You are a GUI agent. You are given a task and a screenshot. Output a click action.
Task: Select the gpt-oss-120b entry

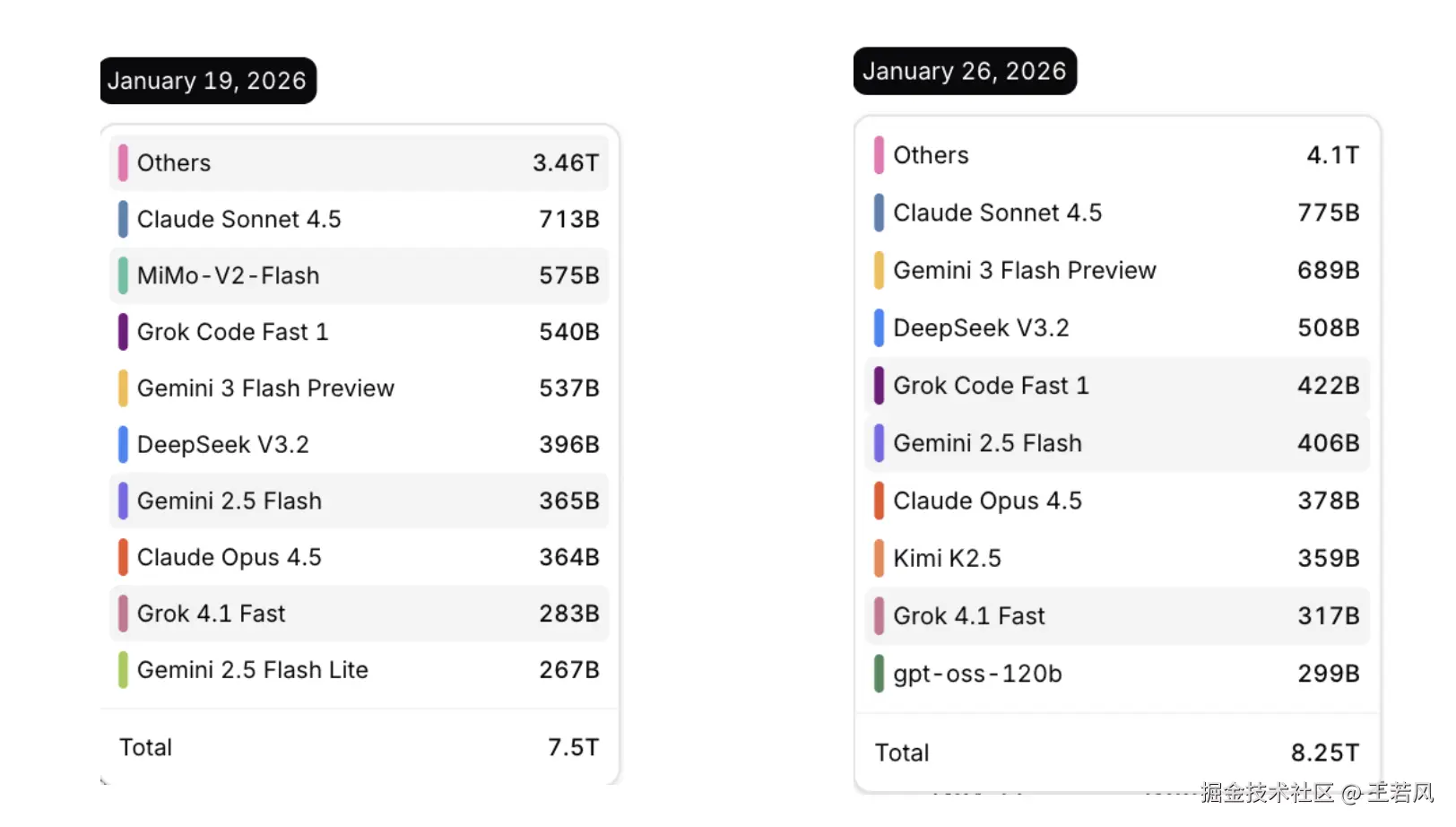1117,674
